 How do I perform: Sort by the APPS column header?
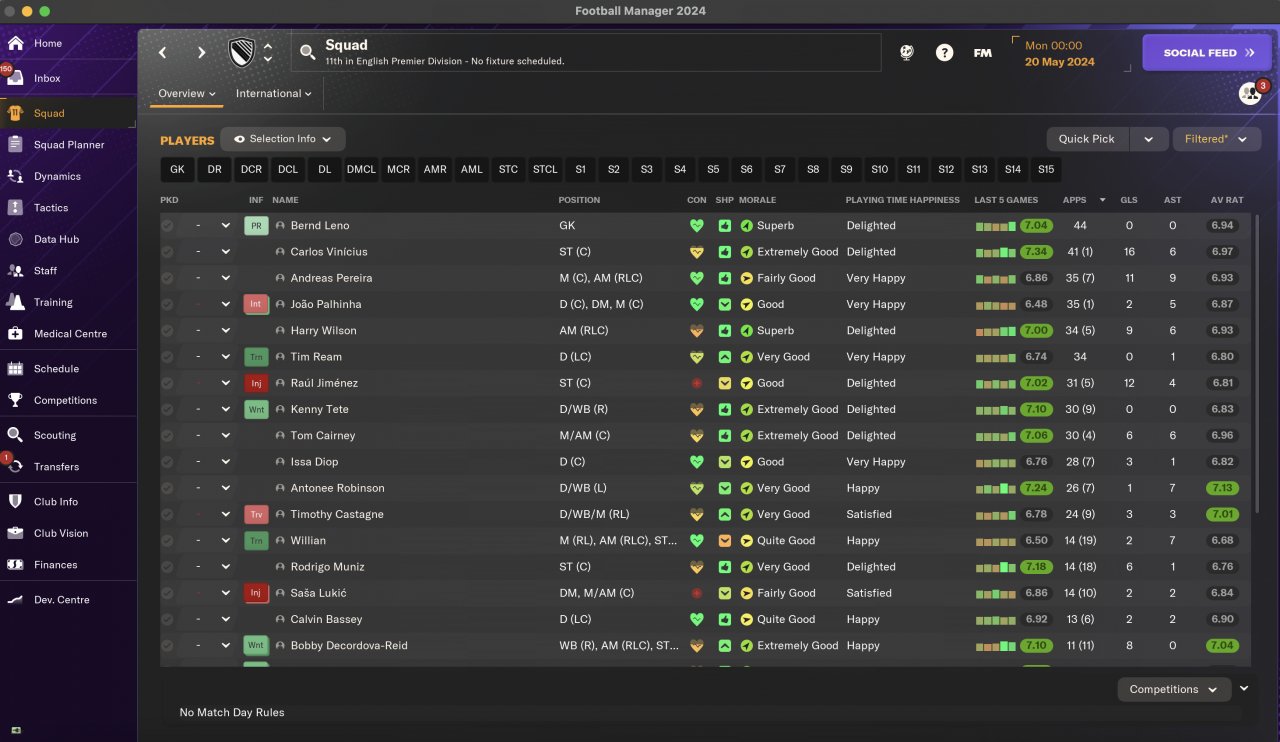point(1075,200)
